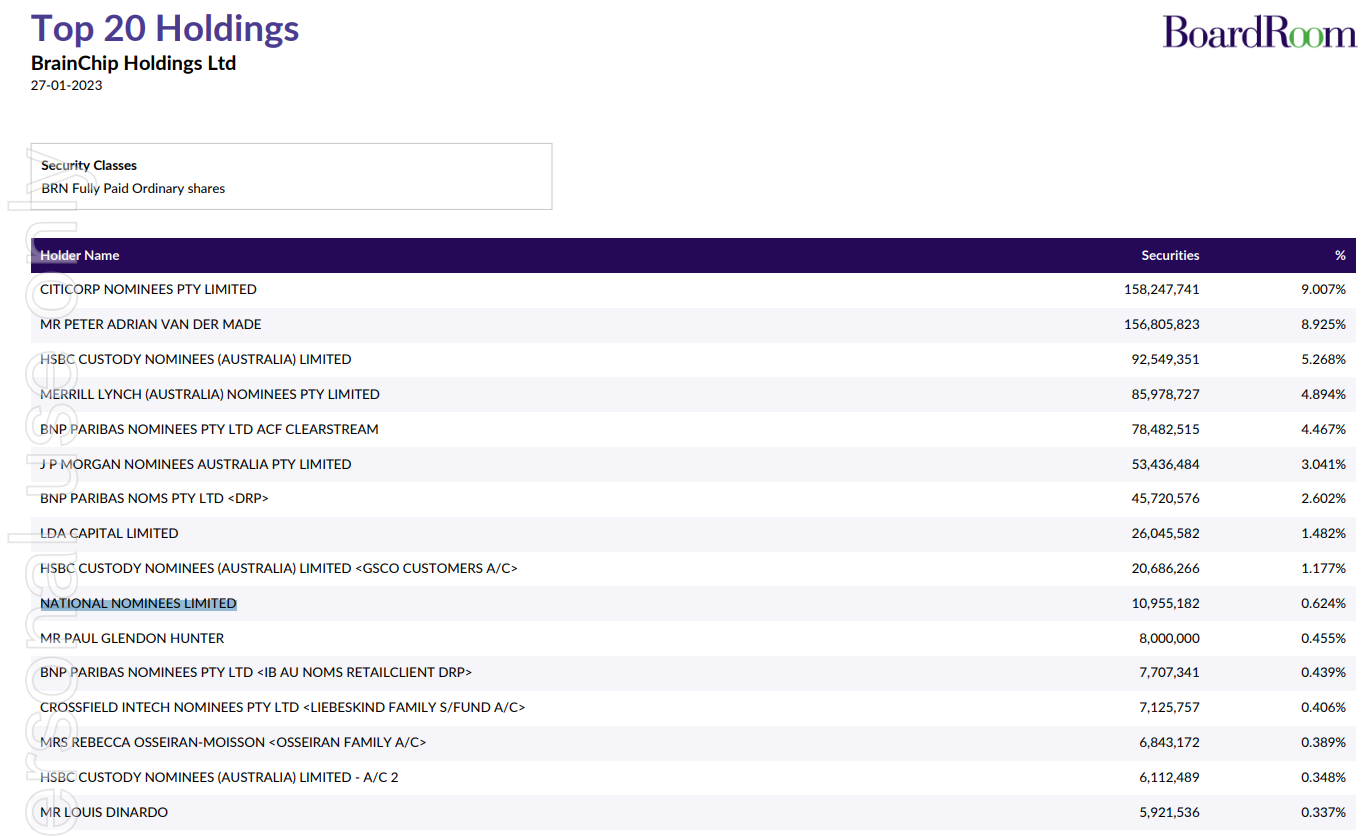Click the Holder Name column header
Screen dimensions: 1371x836
click(x=80, y=255)
